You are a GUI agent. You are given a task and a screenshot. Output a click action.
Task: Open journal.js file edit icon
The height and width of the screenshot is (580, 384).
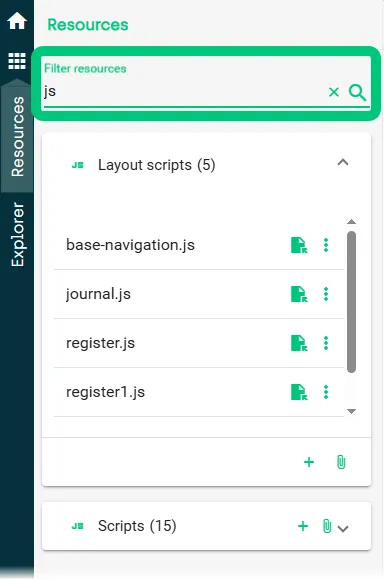point(299,294)
